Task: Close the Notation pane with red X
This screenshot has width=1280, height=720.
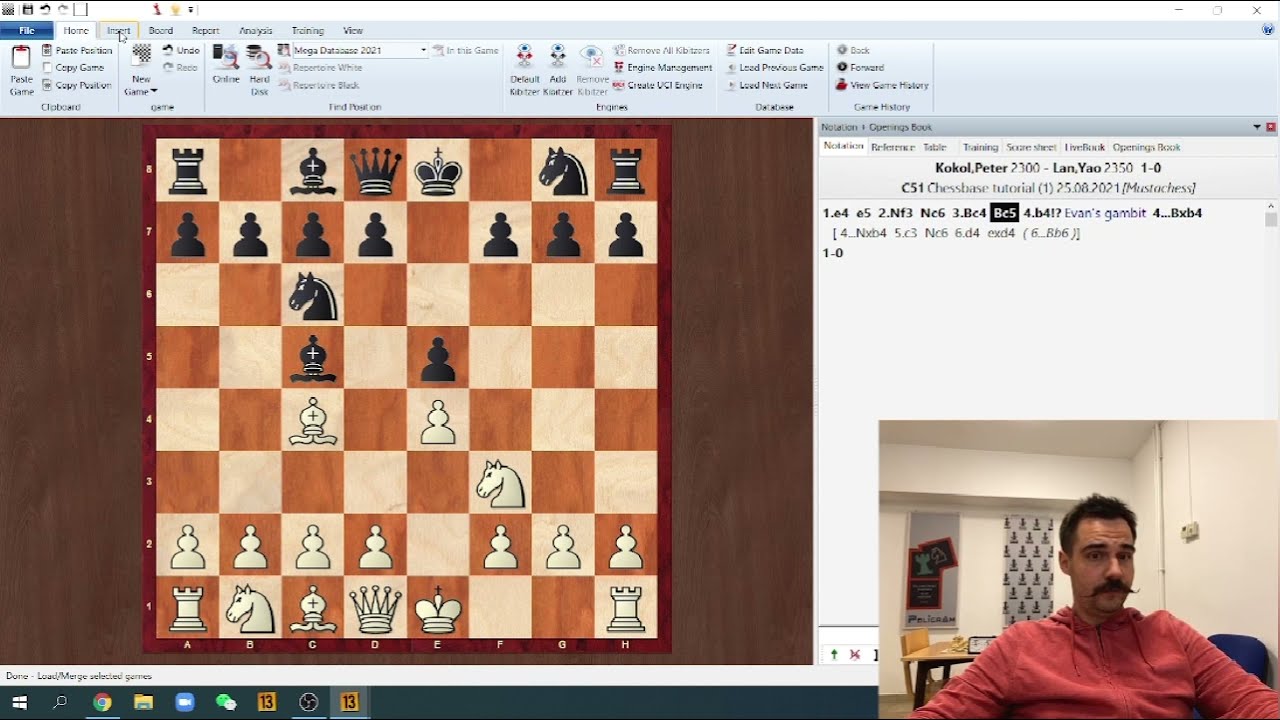Action: pyautogui.click(x=1271, y=127)
